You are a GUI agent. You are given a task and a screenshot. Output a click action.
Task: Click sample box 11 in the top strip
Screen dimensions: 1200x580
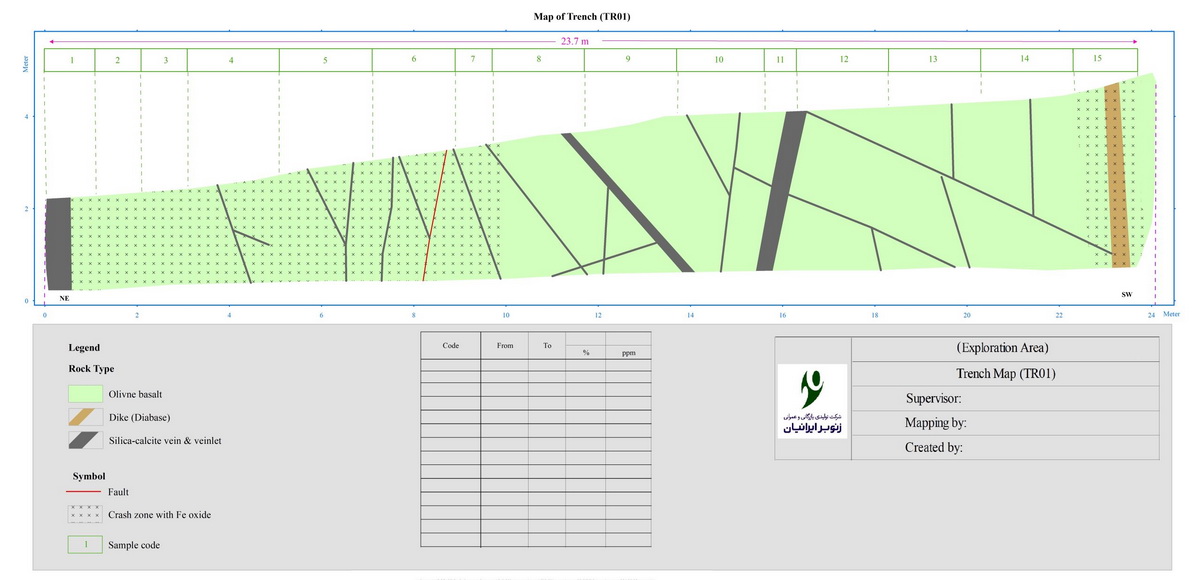coord(780,60)
